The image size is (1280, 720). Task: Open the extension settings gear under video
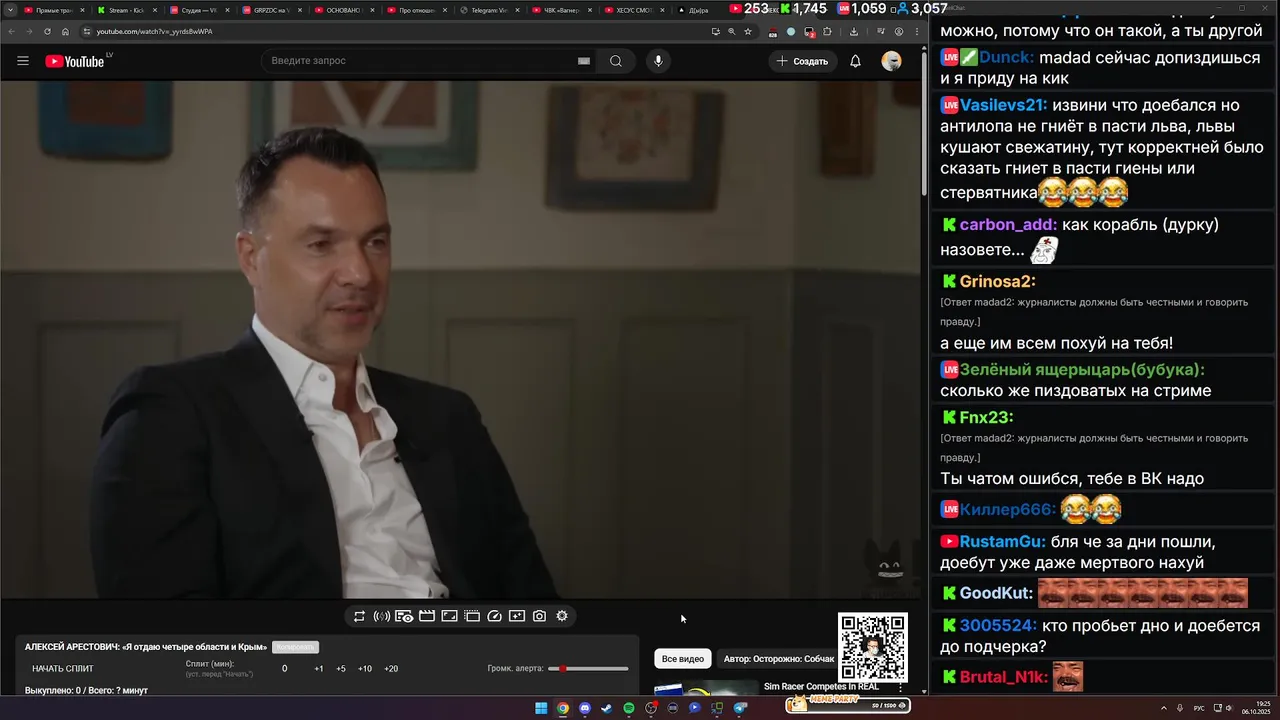coord(562,616)
